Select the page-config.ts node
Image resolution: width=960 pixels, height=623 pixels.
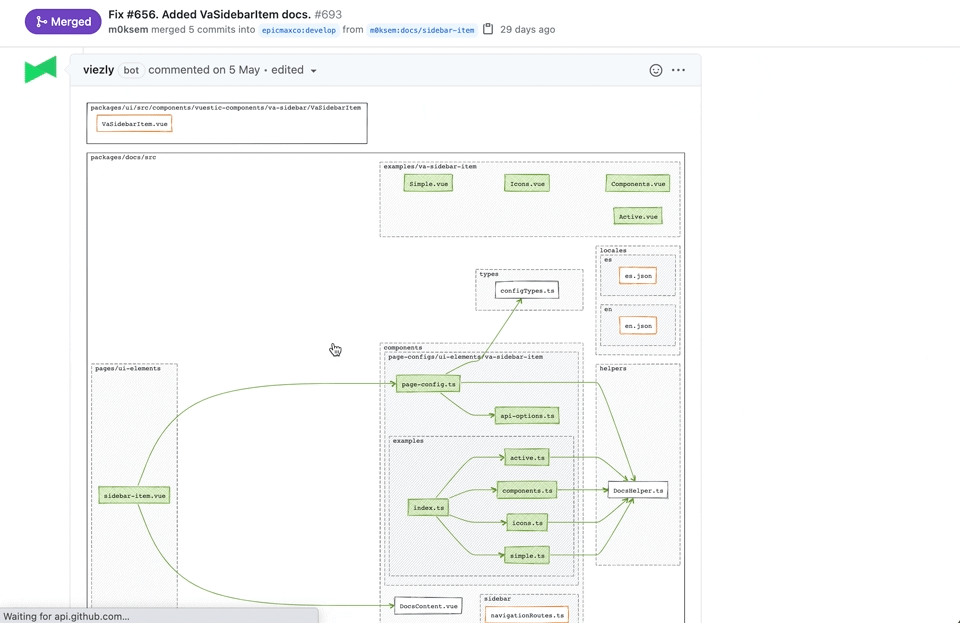428,384
